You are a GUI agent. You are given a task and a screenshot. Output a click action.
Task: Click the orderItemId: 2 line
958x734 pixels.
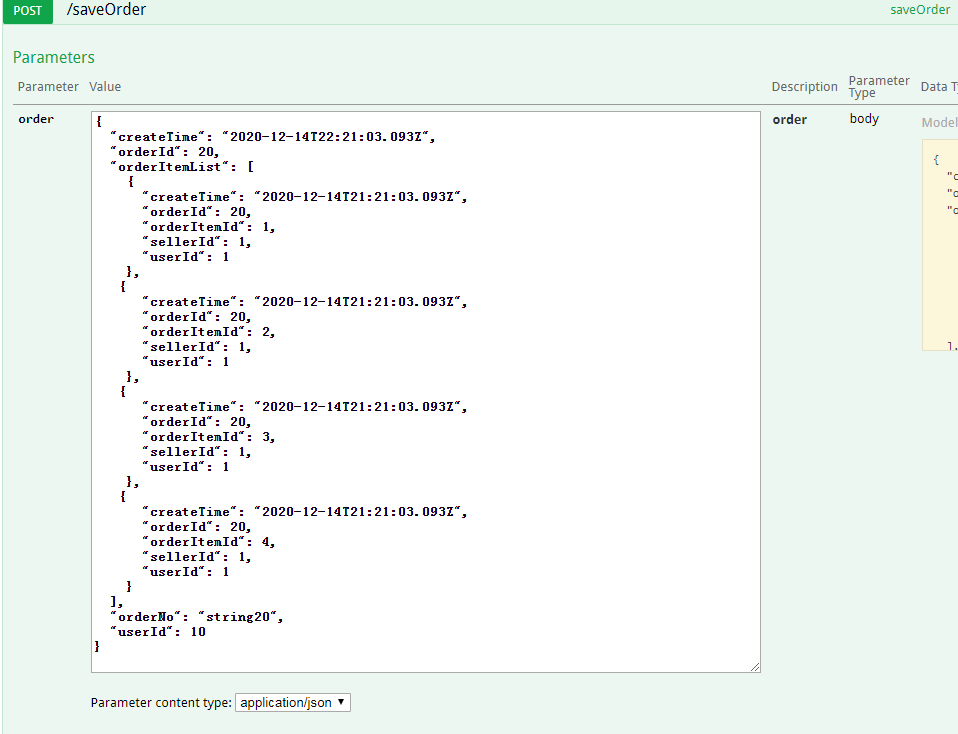tap(208, 332)
